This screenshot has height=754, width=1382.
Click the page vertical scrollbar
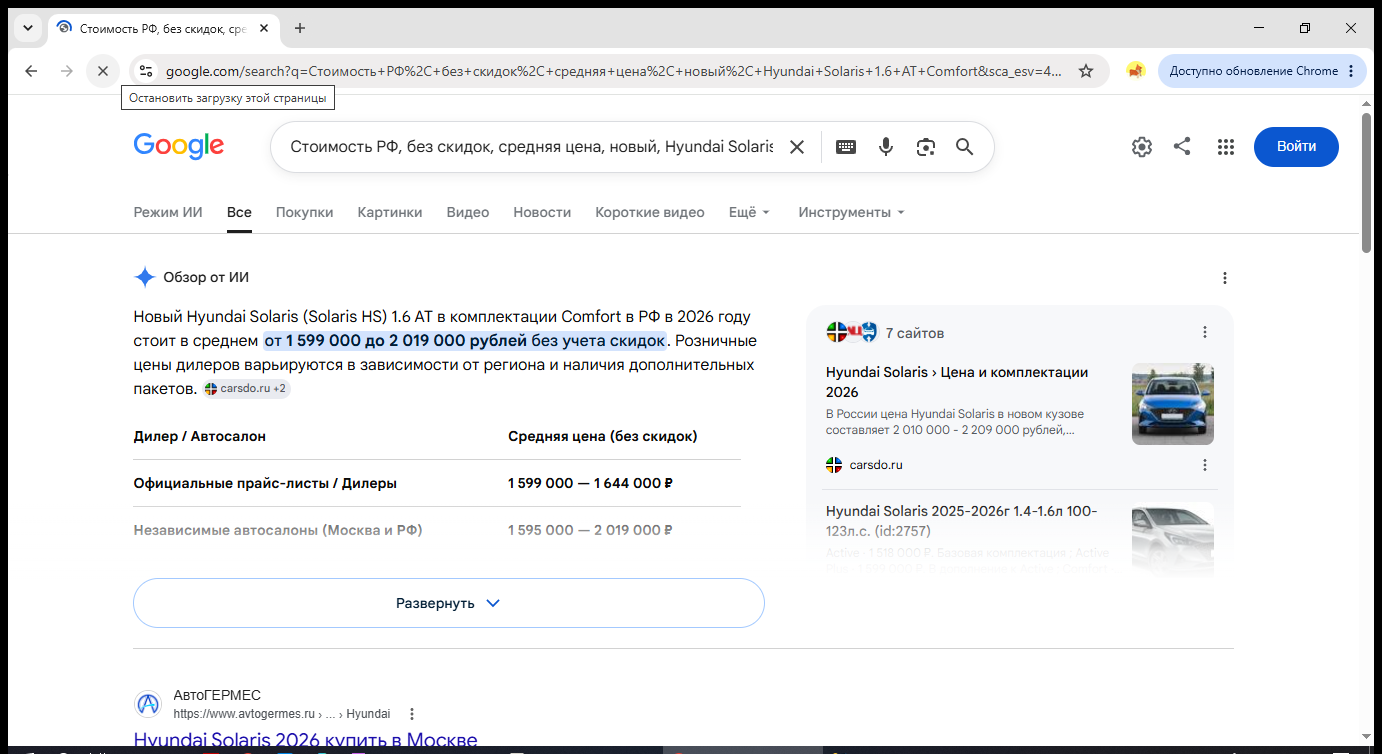coord(1367,182)
